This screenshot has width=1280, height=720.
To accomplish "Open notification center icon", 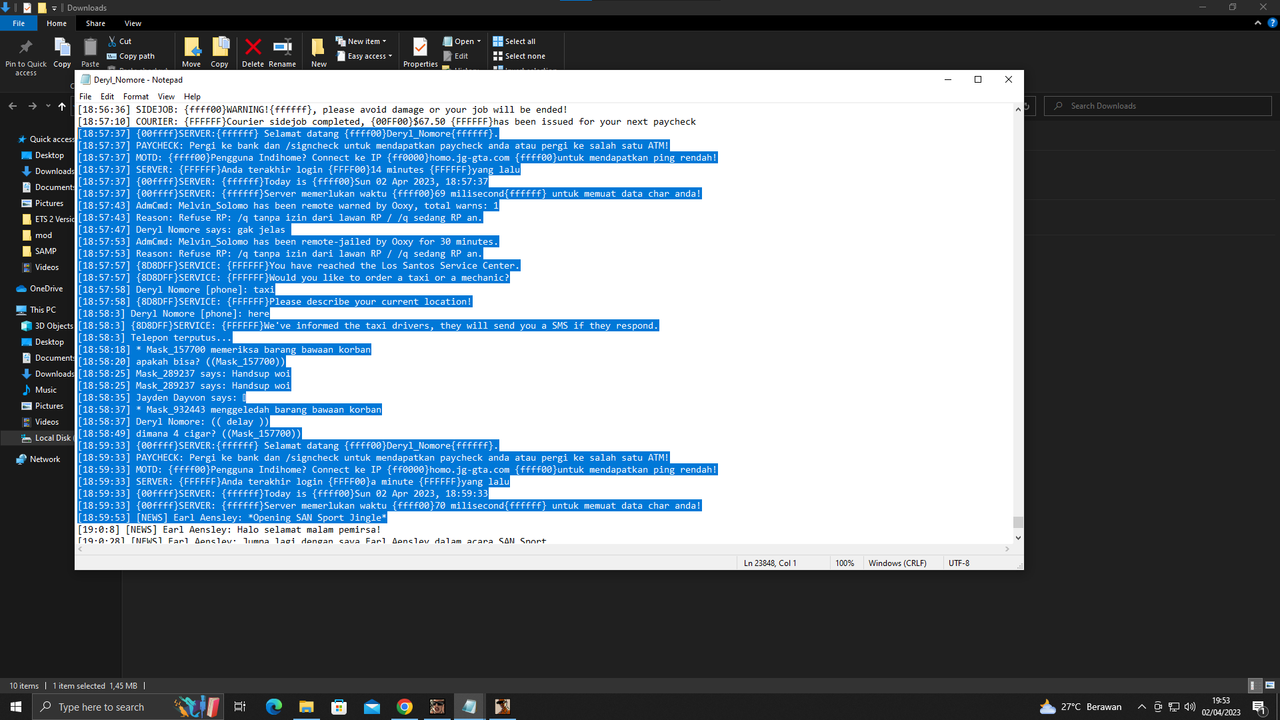I will click(x=1258, y=707).
